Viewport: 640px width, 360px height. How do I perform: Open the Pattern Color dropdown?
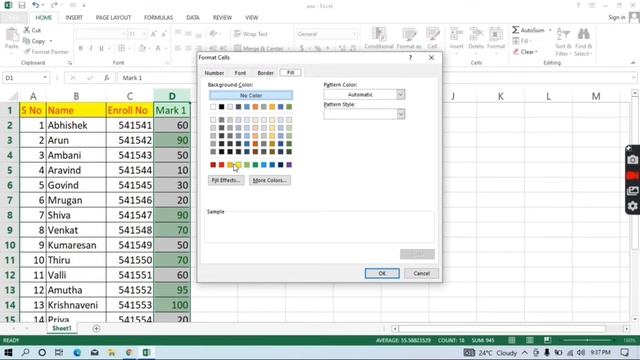tap(400, 94)
